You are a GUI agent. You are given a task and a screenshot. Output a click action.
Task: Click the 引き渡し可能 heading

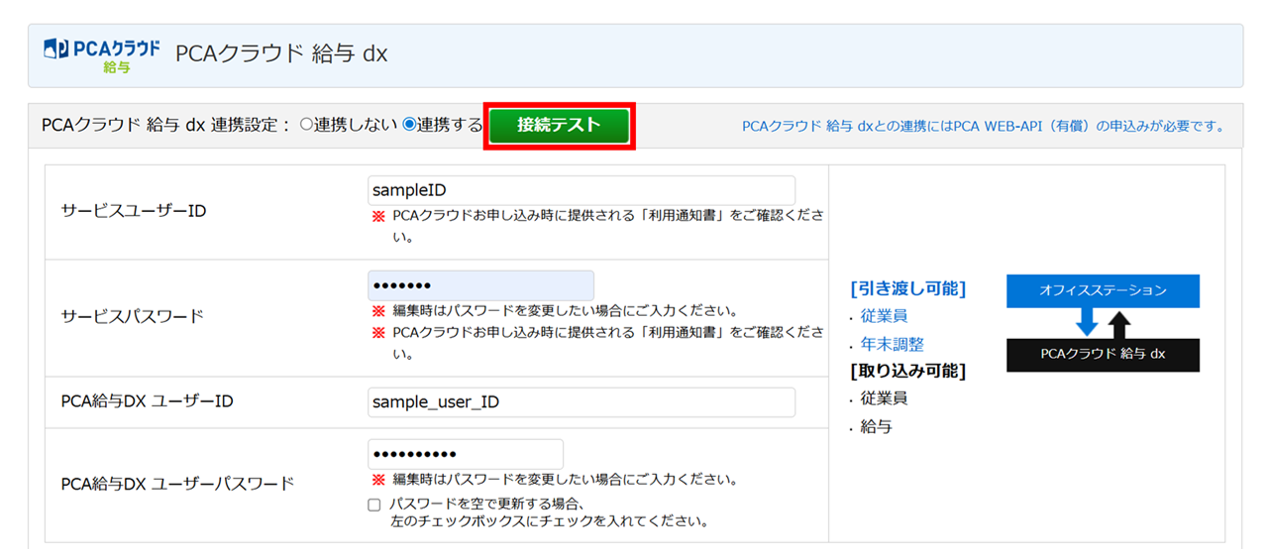click(x=908, y=289)
